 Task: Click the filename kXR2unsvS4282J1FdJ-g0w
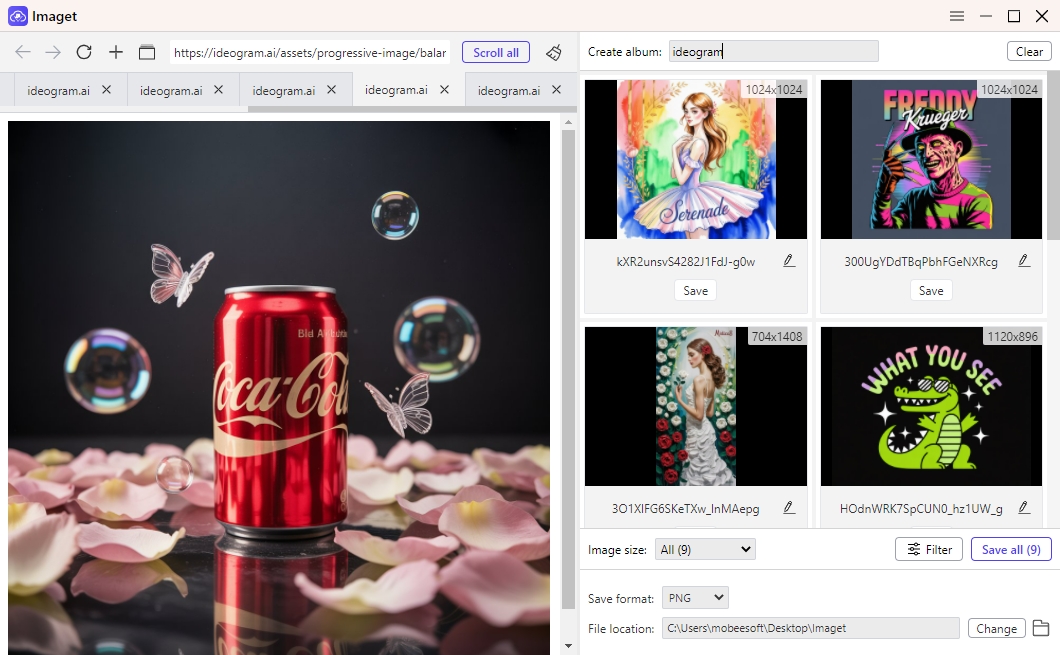[685, 262]
